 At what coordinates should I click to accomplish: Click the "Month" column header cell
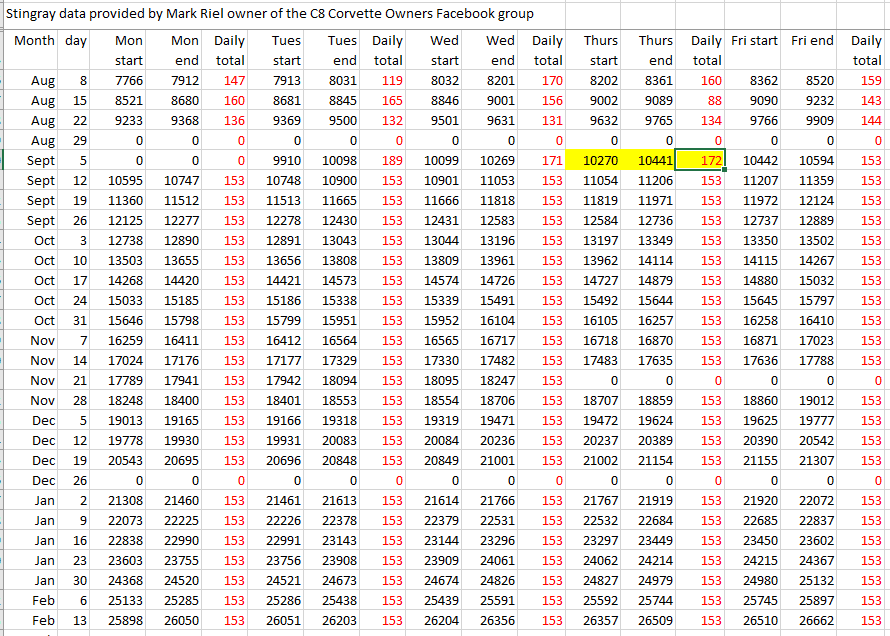click(x=34, y=41)
